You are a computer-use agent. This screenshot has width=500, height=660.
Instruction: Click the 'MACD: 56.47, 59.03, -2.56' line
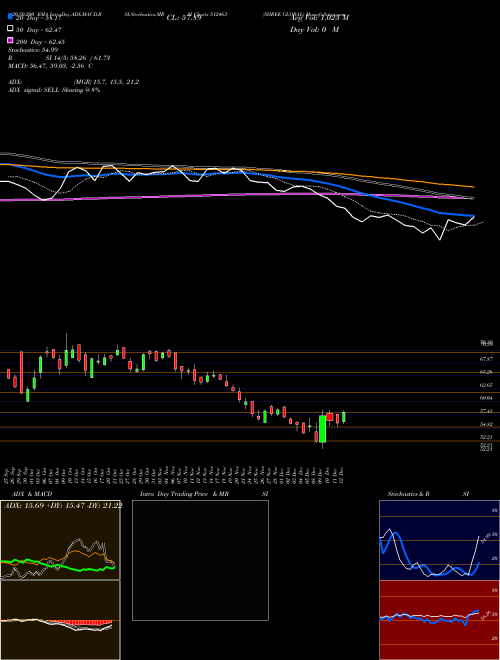click(50, 66)
